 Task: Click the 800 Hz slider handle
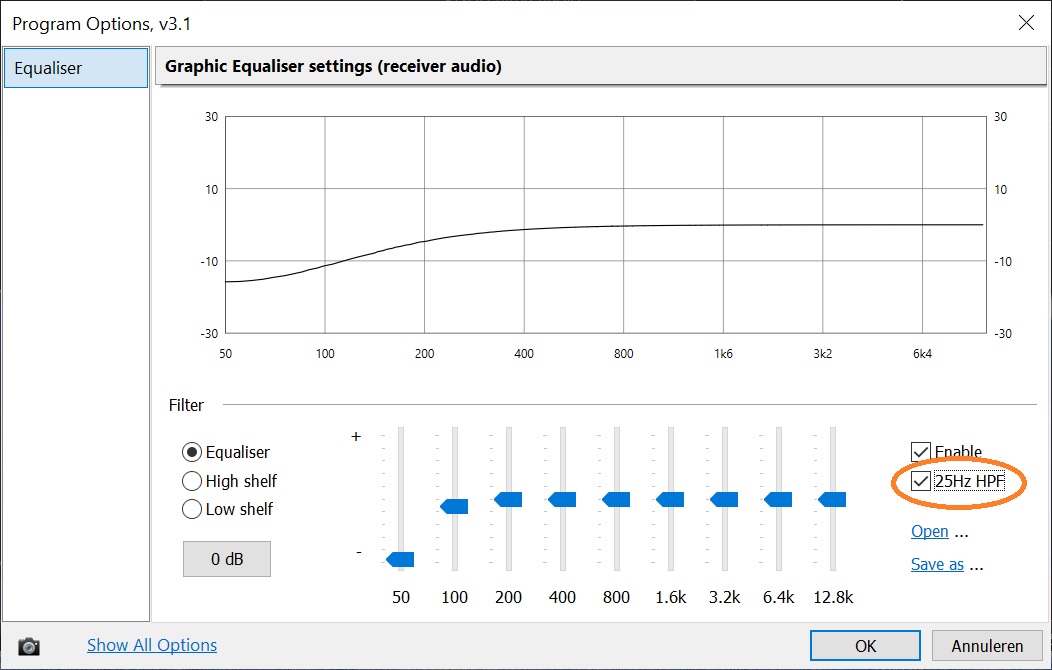pos(616,499)
